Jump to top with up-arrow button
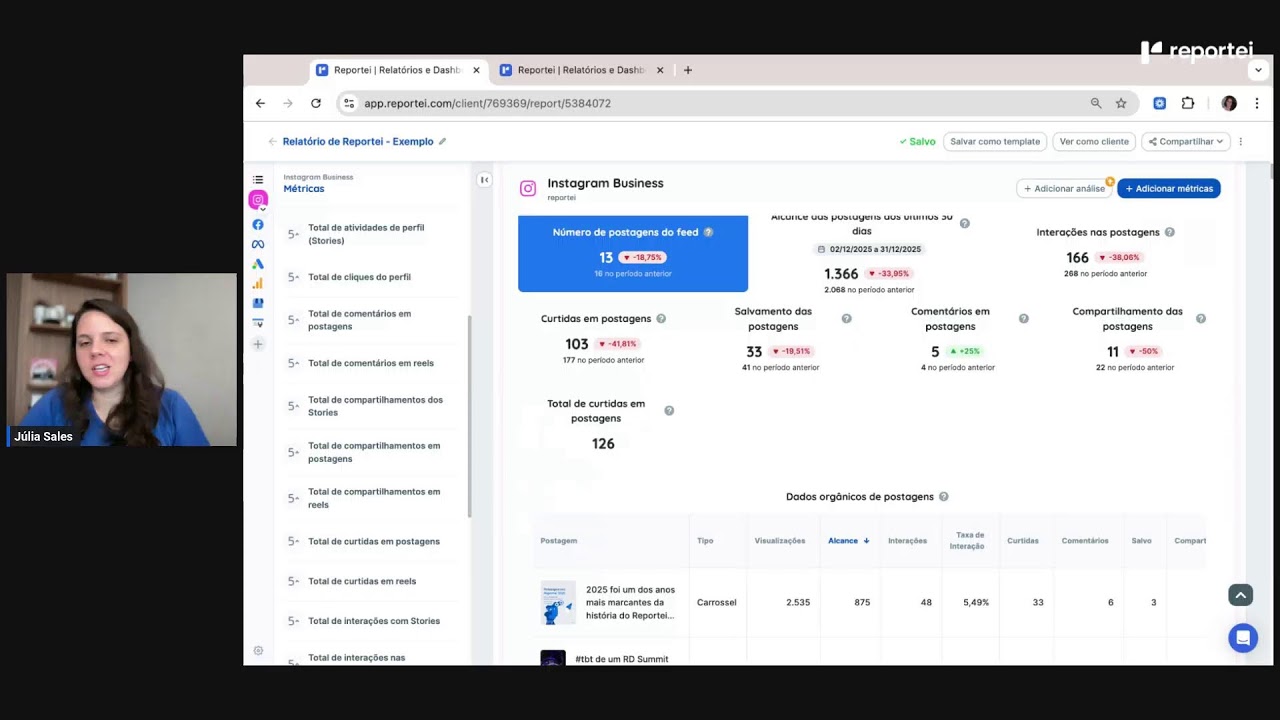This screenshot has width=1280, height=720. (1240, 595)
